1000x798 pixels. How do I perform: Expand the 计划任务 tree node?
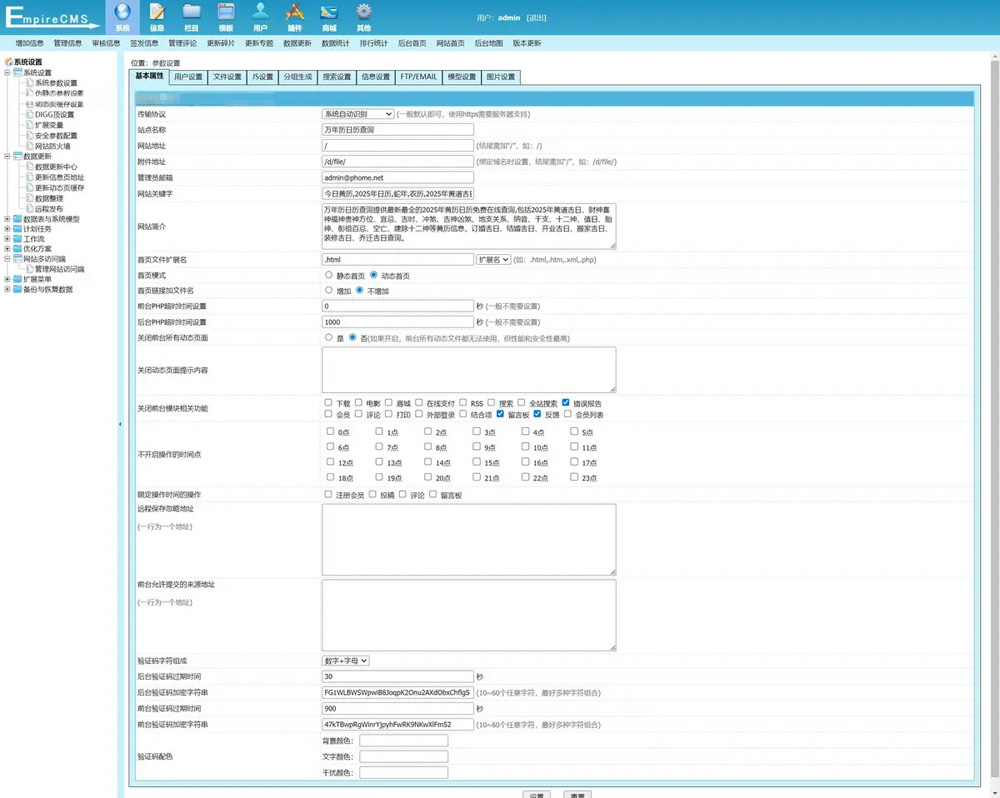[x=8, y=229]
